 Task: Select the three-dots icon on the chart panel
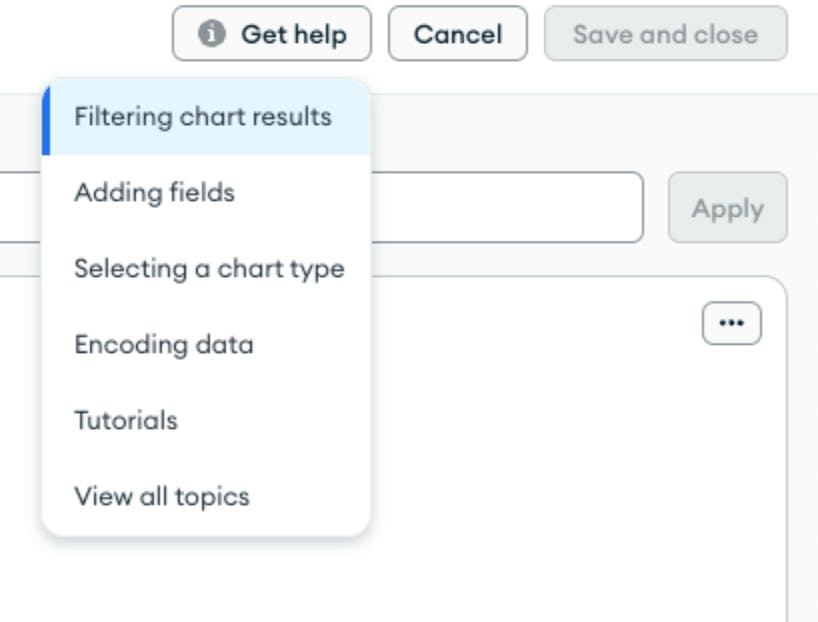733,321
